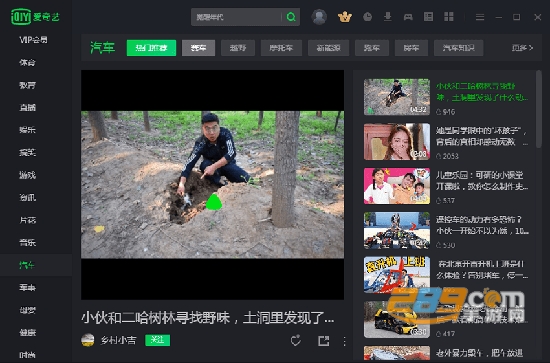Image resolution: width=550 pixels, height=363 pixels.
Task: Select 娱乐 in the sidebar
Action: [27, 130]
